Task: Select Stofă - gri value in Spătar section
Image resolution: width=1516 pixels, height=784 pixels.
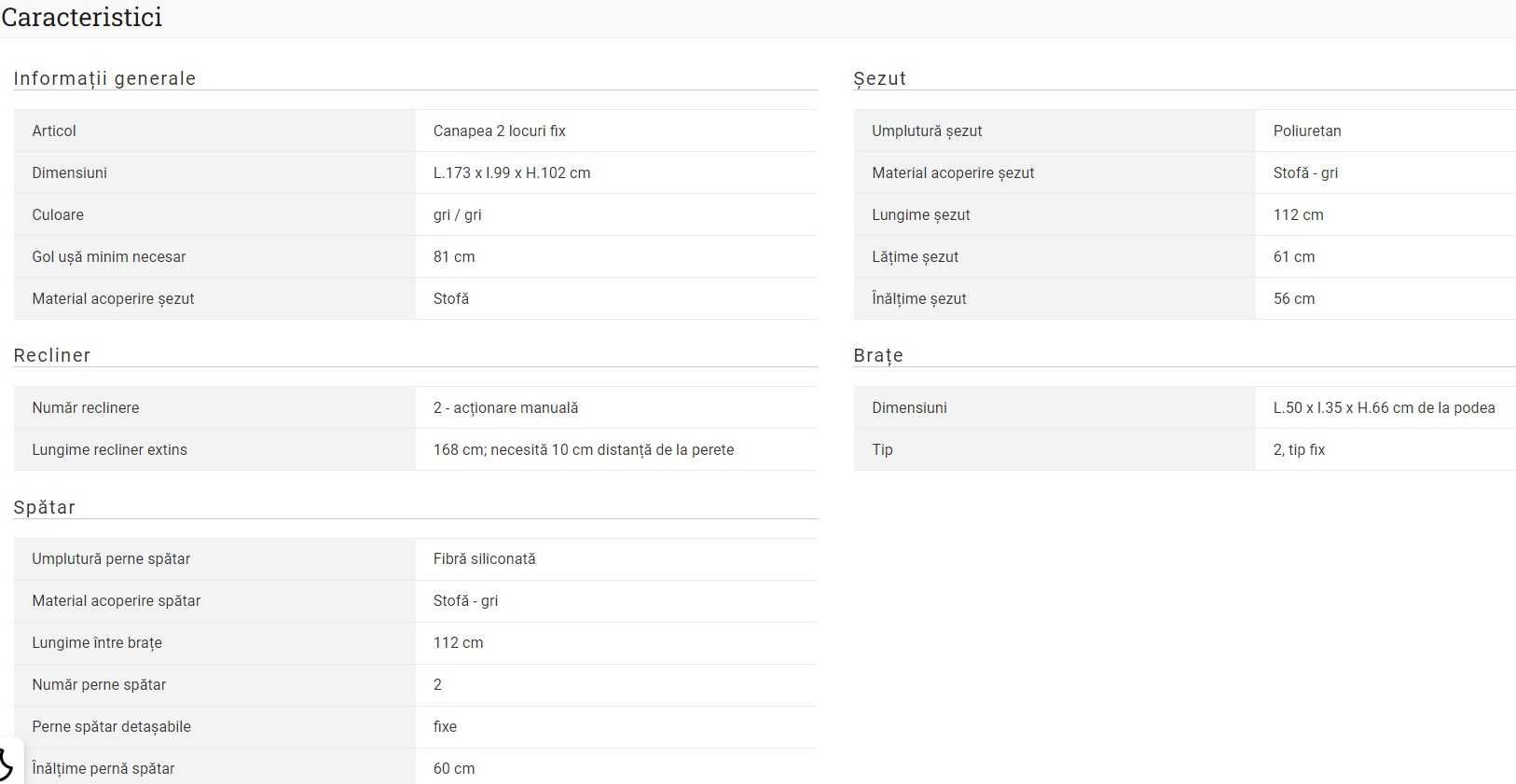Action: (465, 600)
